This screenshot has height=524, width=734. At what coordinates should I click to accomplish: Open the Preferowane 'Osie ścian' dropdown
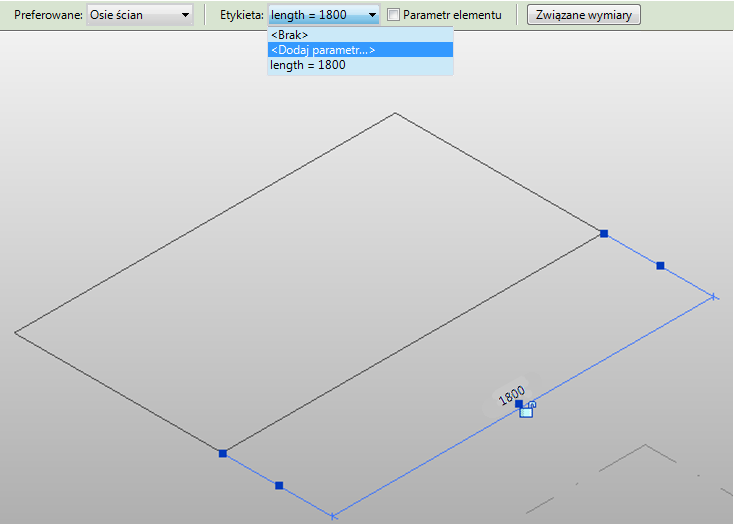point(139,15)
